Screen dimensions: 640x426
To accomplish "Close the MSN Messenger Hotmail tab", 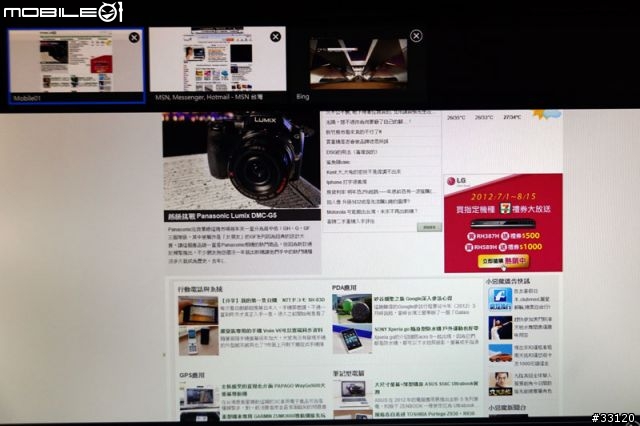I will (x=276, y=37).
